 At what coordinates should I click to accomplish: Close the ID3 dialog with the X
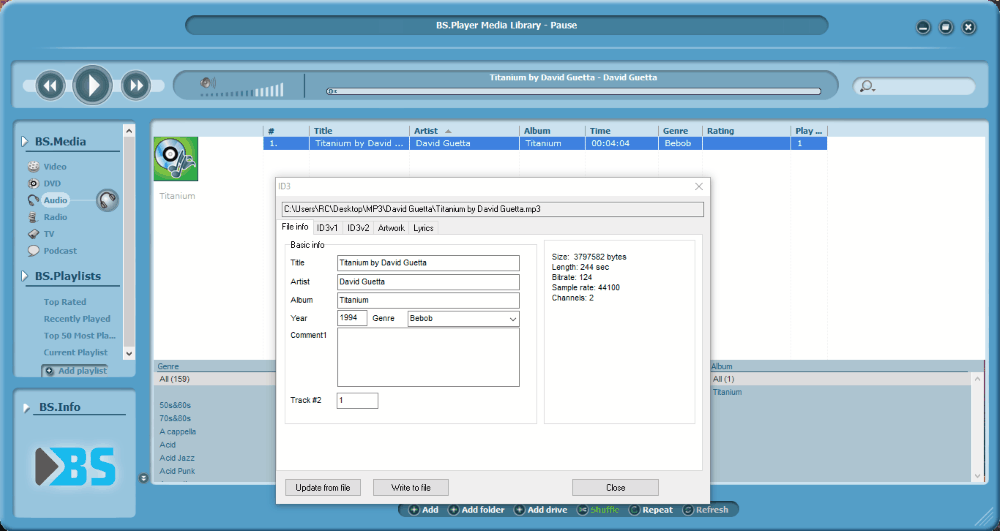[x=699, y=186]
